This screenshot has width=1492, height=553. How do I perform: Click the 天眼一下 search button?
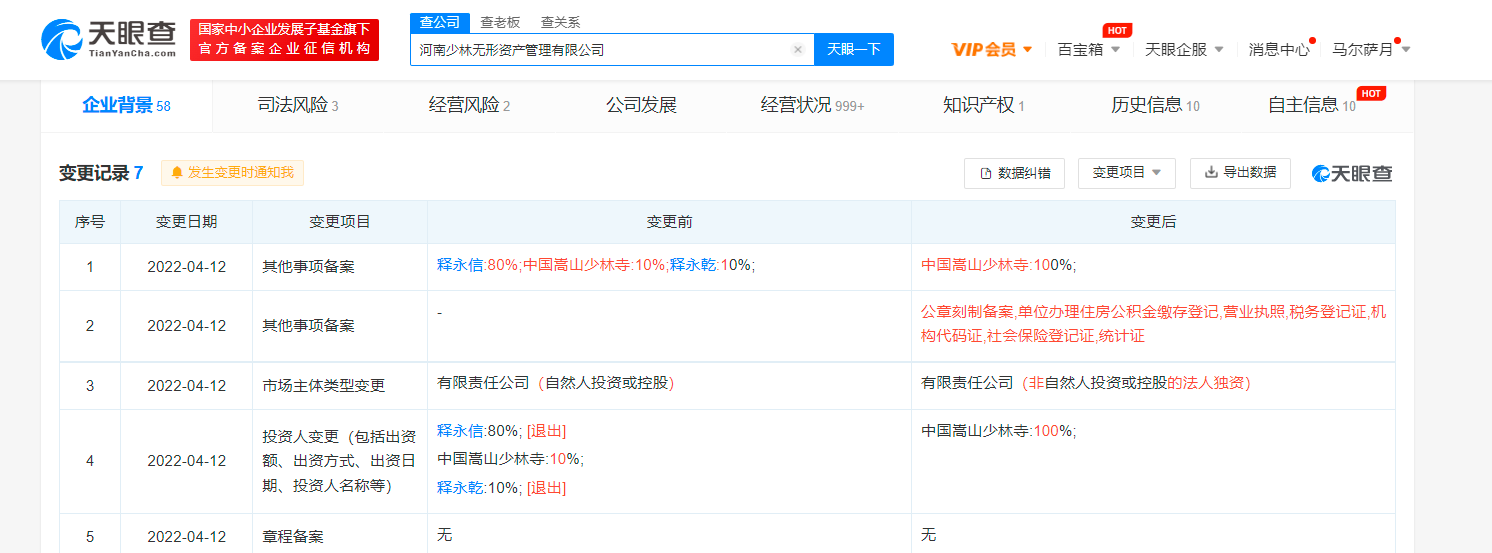tap(854, 49)
